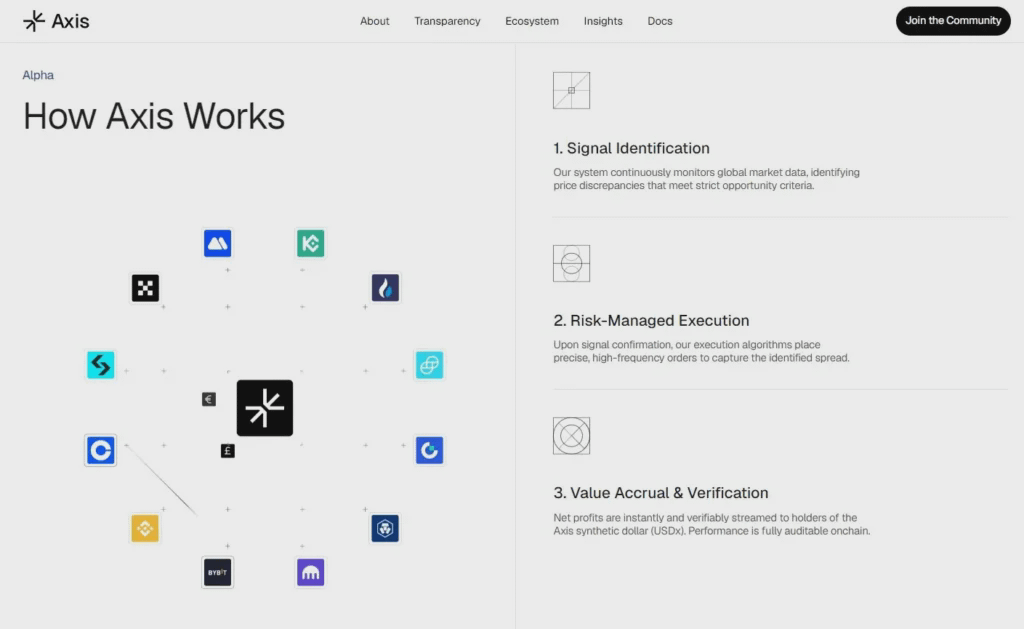Click the '1. Signal Identification' heading

point(632,148)
